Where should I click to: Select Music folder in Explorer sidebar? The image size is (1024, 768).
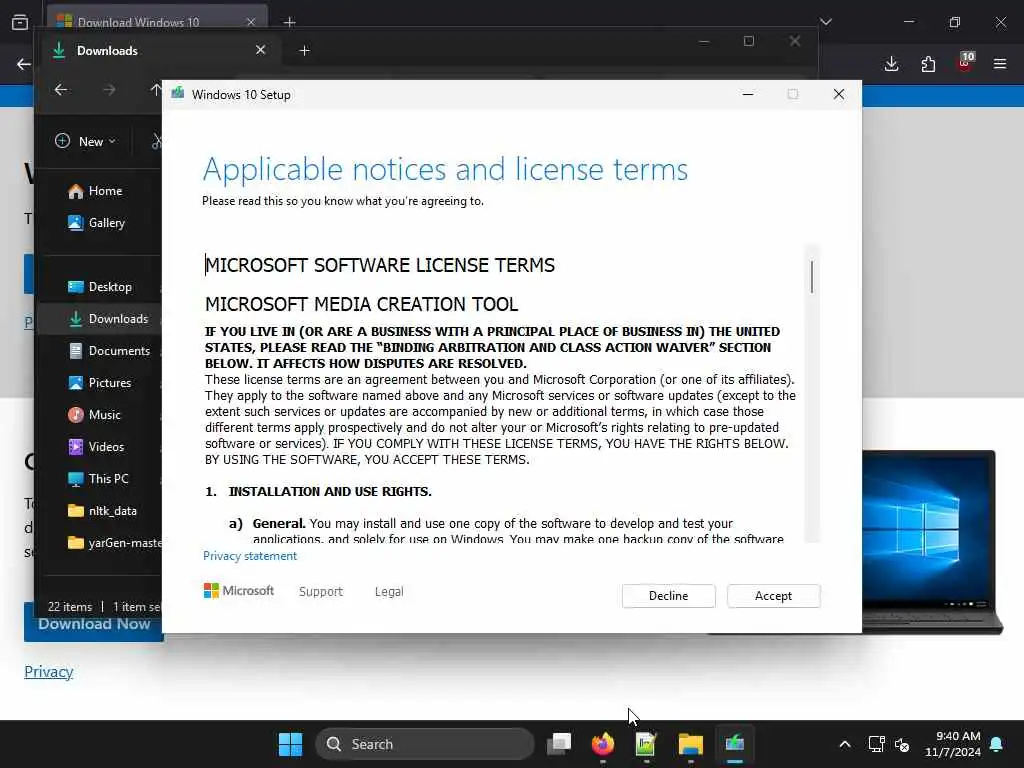[x=94, y=415]
